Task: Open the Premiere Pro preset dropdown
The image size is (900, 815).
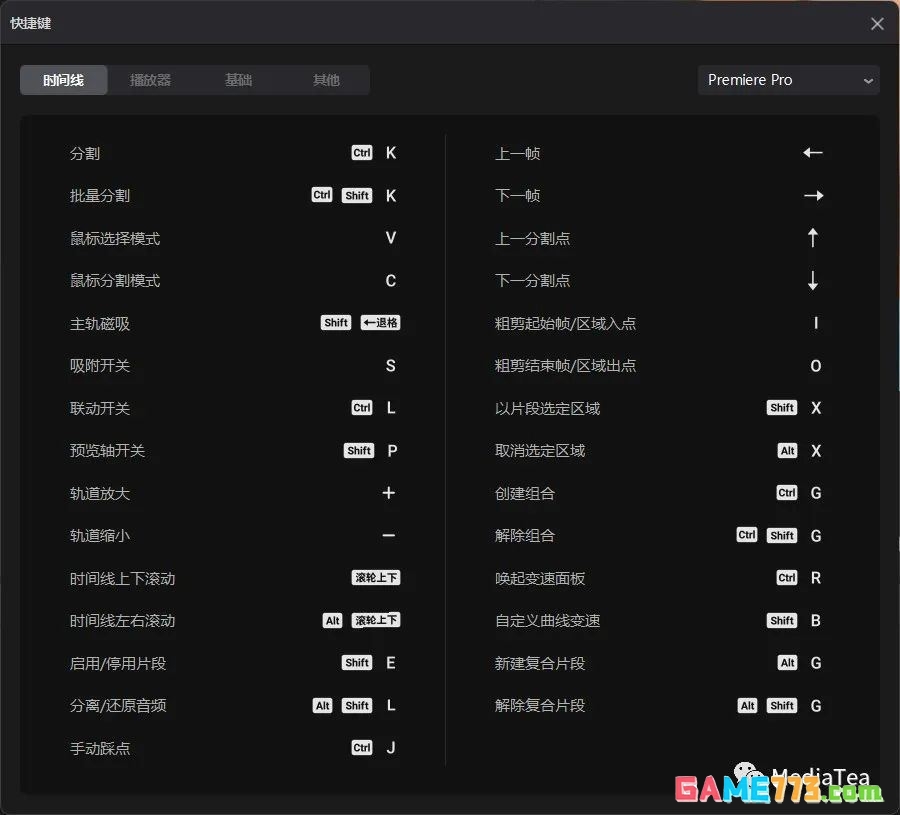Action: click(x=788, y=80)
